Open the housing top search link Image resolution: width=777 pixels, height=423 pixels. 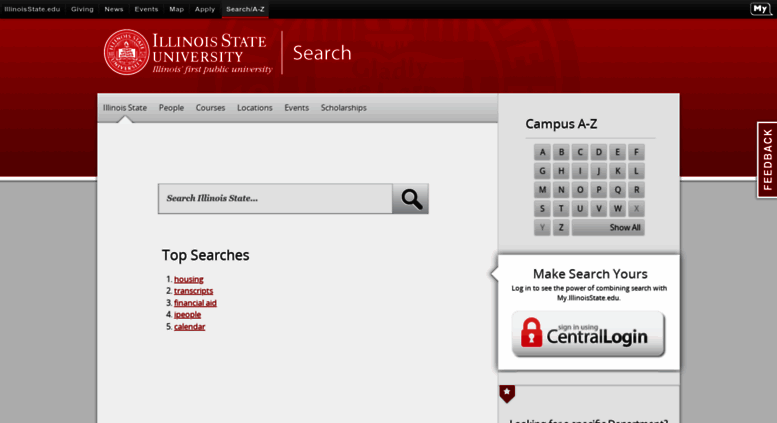click(188, 279)
